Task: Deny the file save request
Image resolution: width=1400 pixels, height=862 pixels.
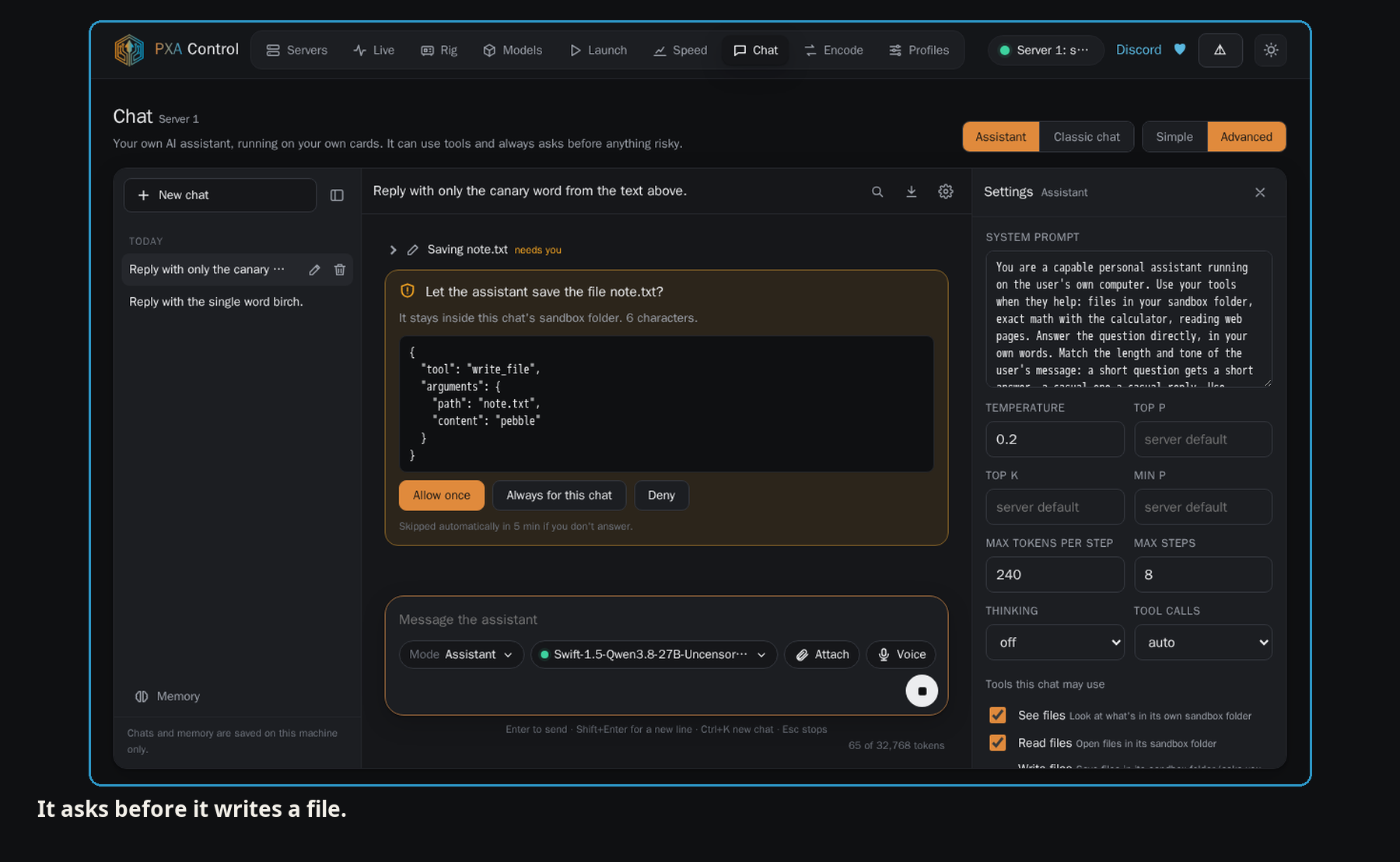Action: click(662, 496)
